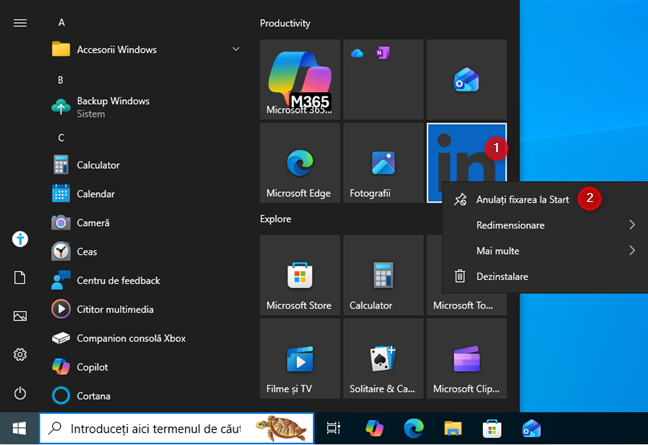The width and height of the screenshot is (648, 445).
Task: Toggle the Start menu hamburger expand button
Action: tap(20, 23)
